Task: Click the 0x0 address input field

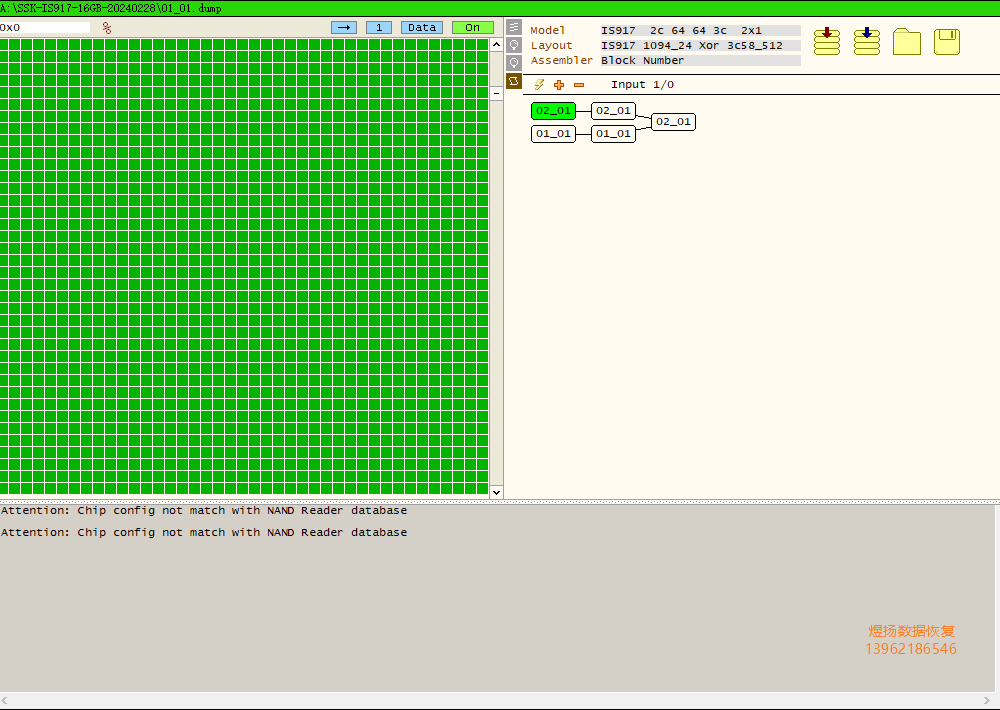Action: coord(45,27)
